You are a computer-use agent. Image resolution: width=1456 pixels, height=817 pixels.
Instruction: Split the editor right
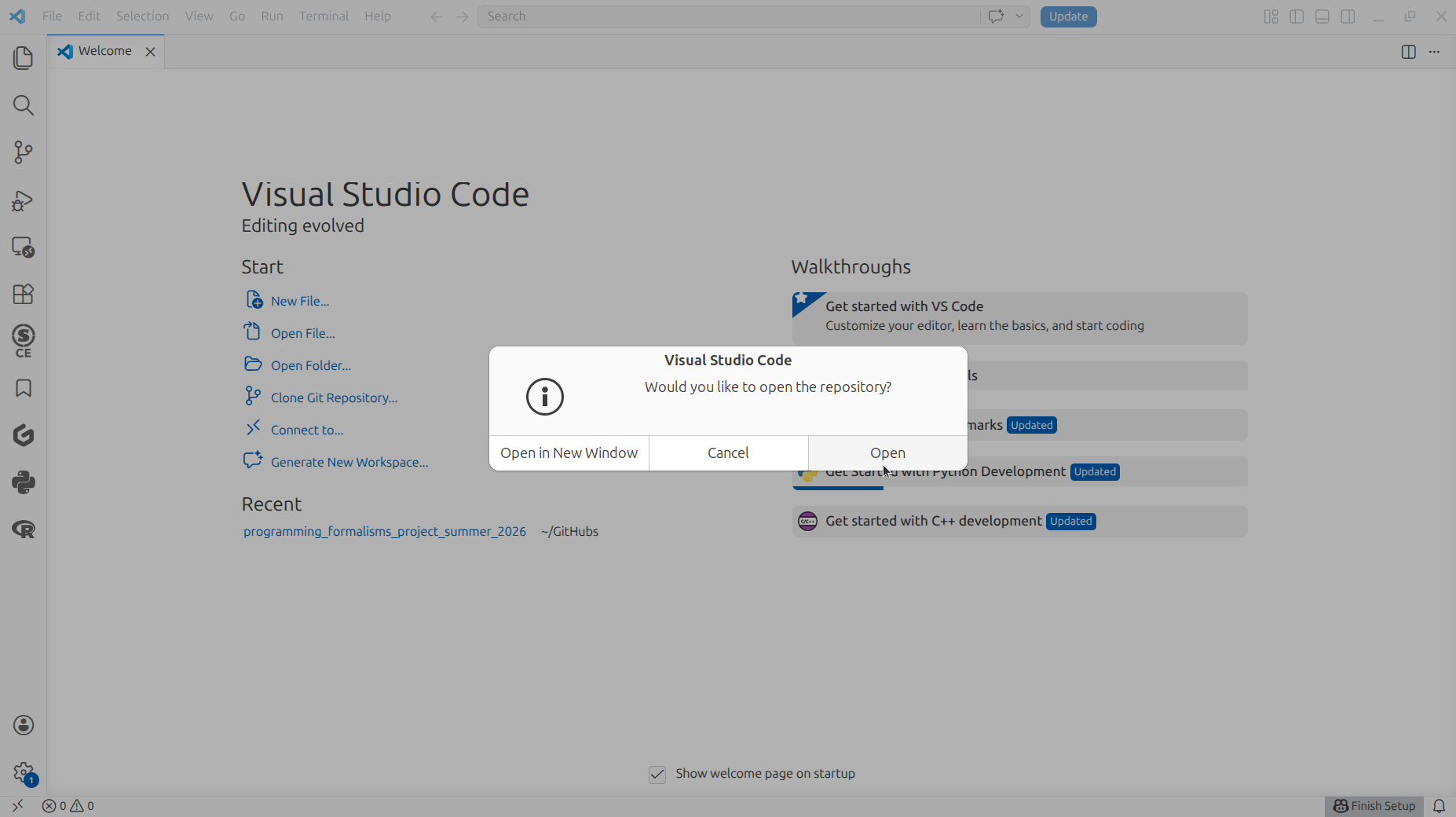(x=1409, y=52)
